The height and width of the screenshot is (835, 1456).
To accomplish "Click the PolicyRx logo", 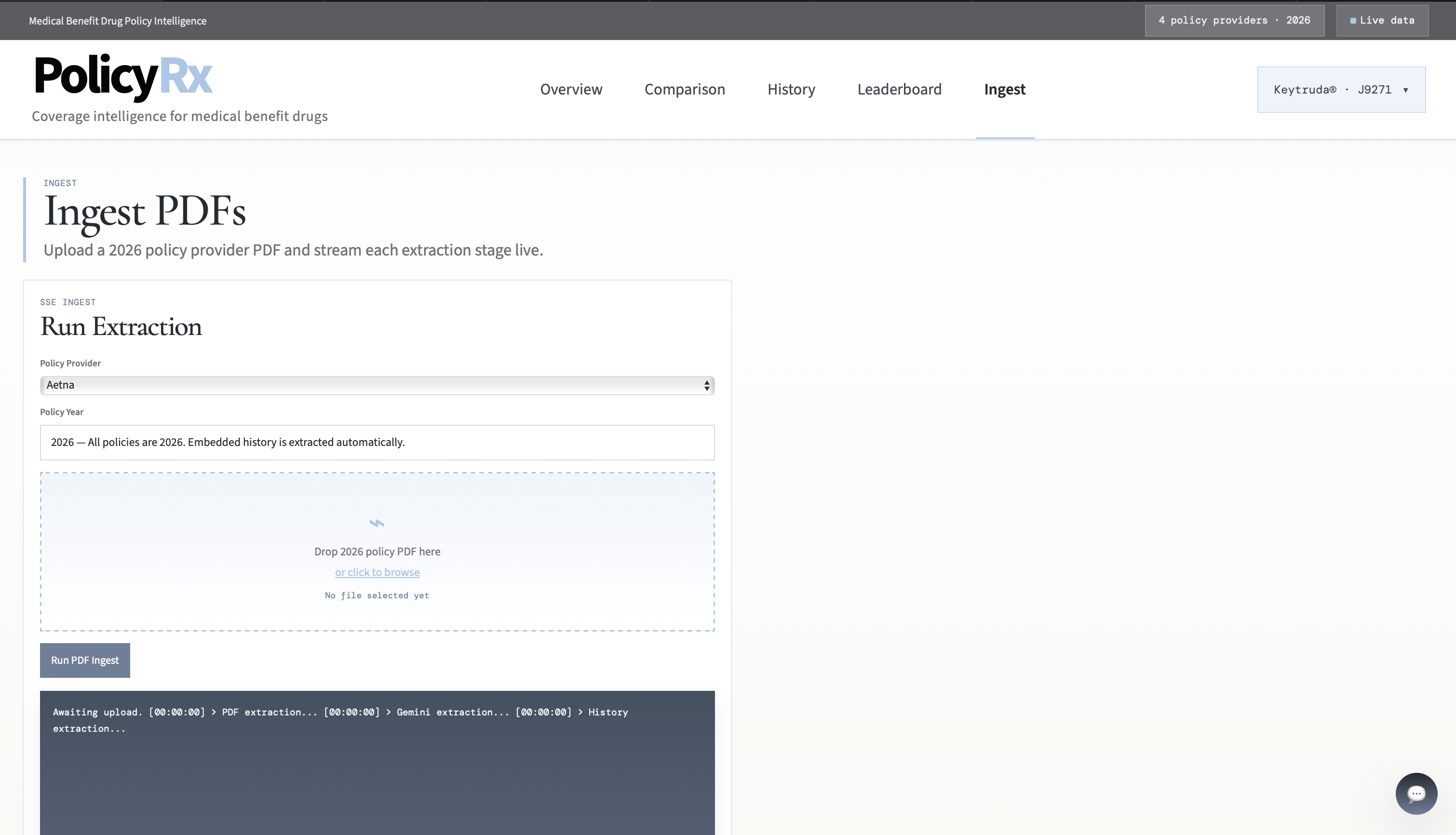I will 123,76.
